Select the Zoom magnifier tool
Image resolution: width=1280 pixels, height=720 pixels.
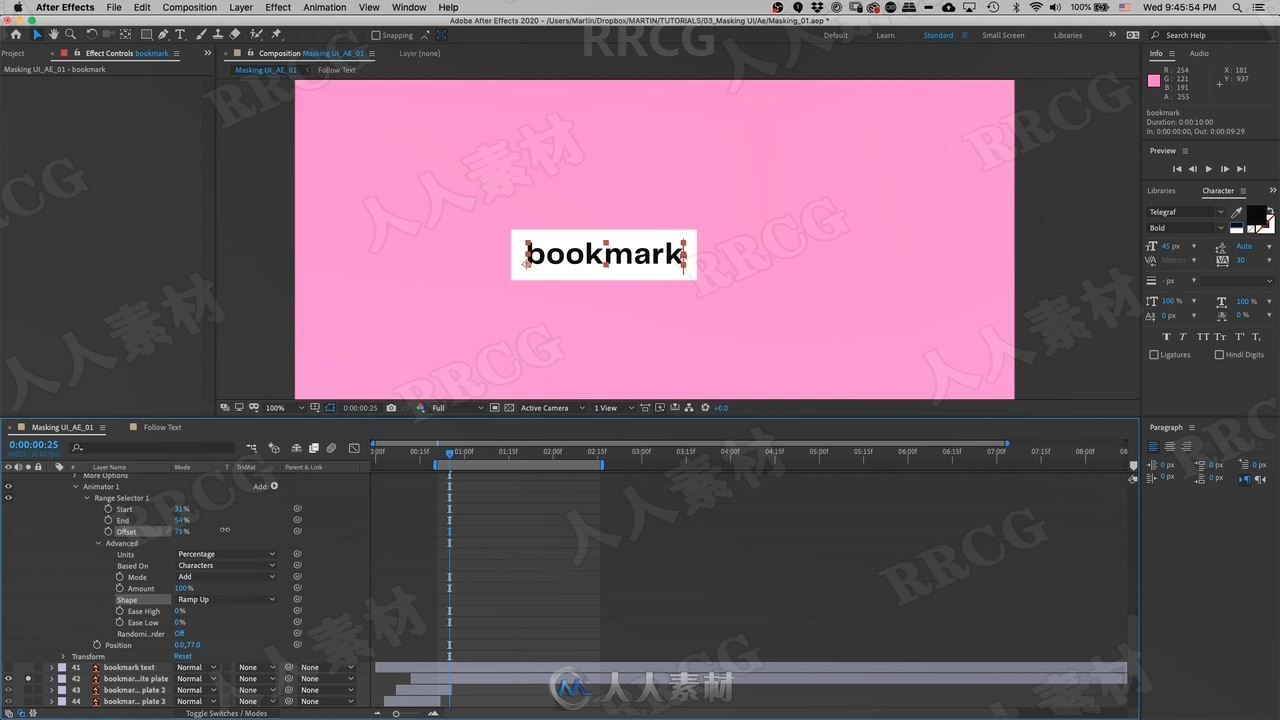[x=70, y=34]
